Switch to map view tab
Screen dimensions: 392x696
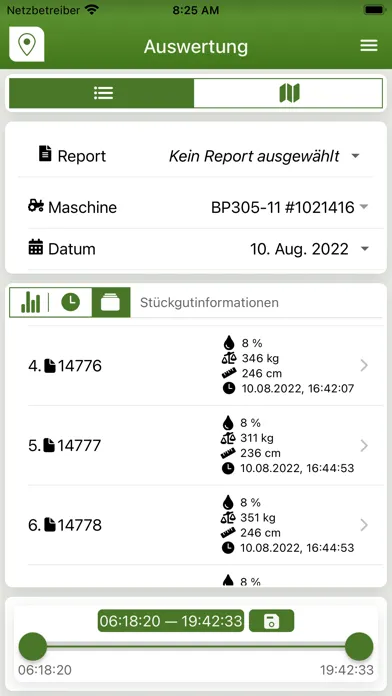[x=288, y=93]
